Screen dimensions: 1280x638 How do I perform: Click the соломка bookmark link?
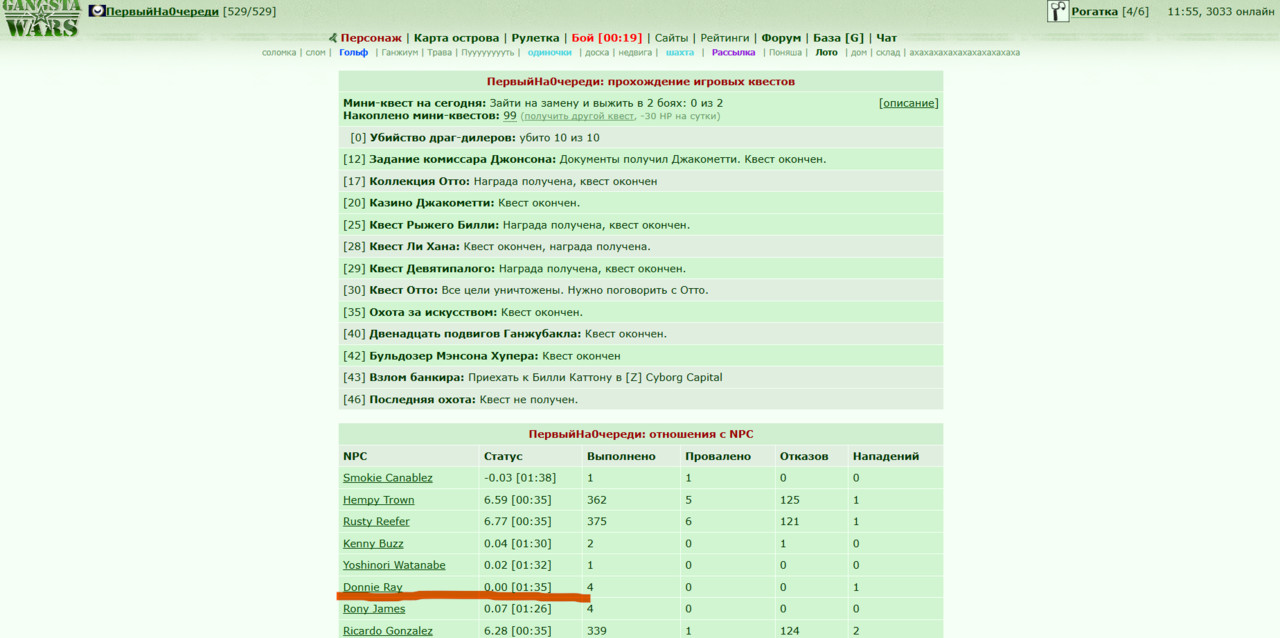pyautogui.click(x=279, y=52)
